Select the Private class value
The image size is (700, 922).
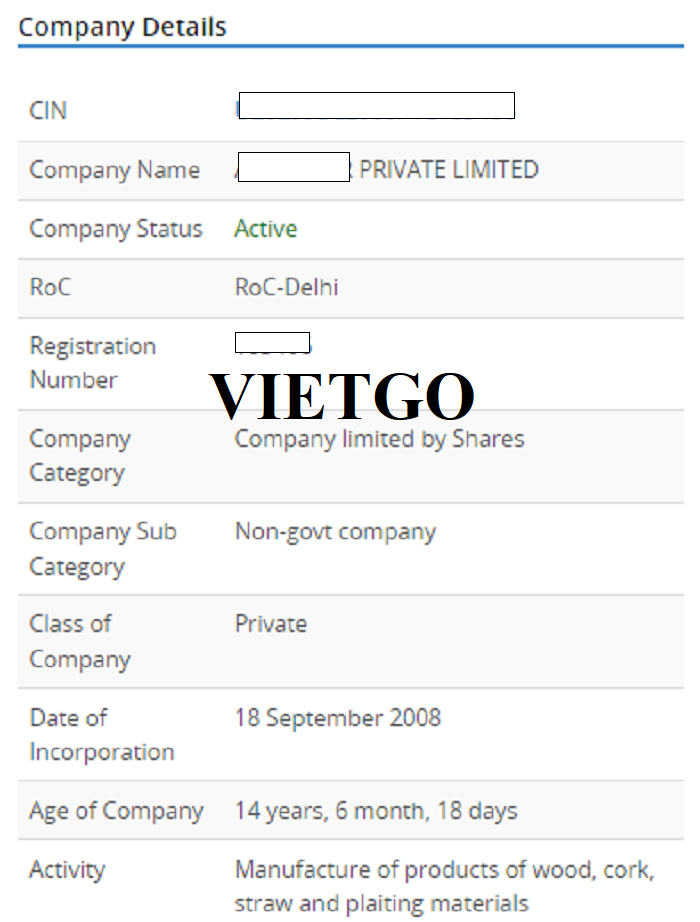271,624
